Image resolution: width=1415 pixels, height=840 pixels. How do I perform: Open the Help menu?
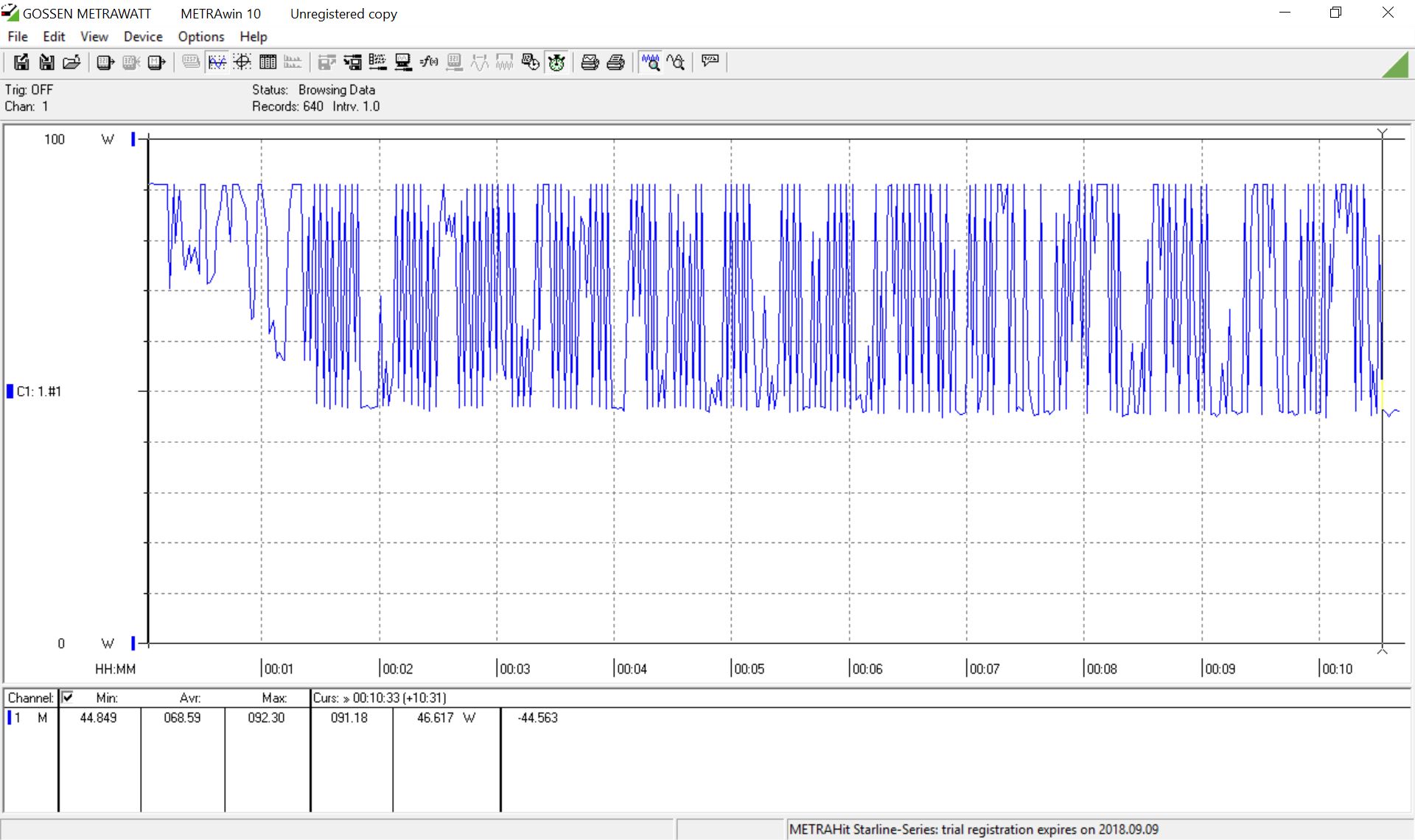tap(253, 36)
